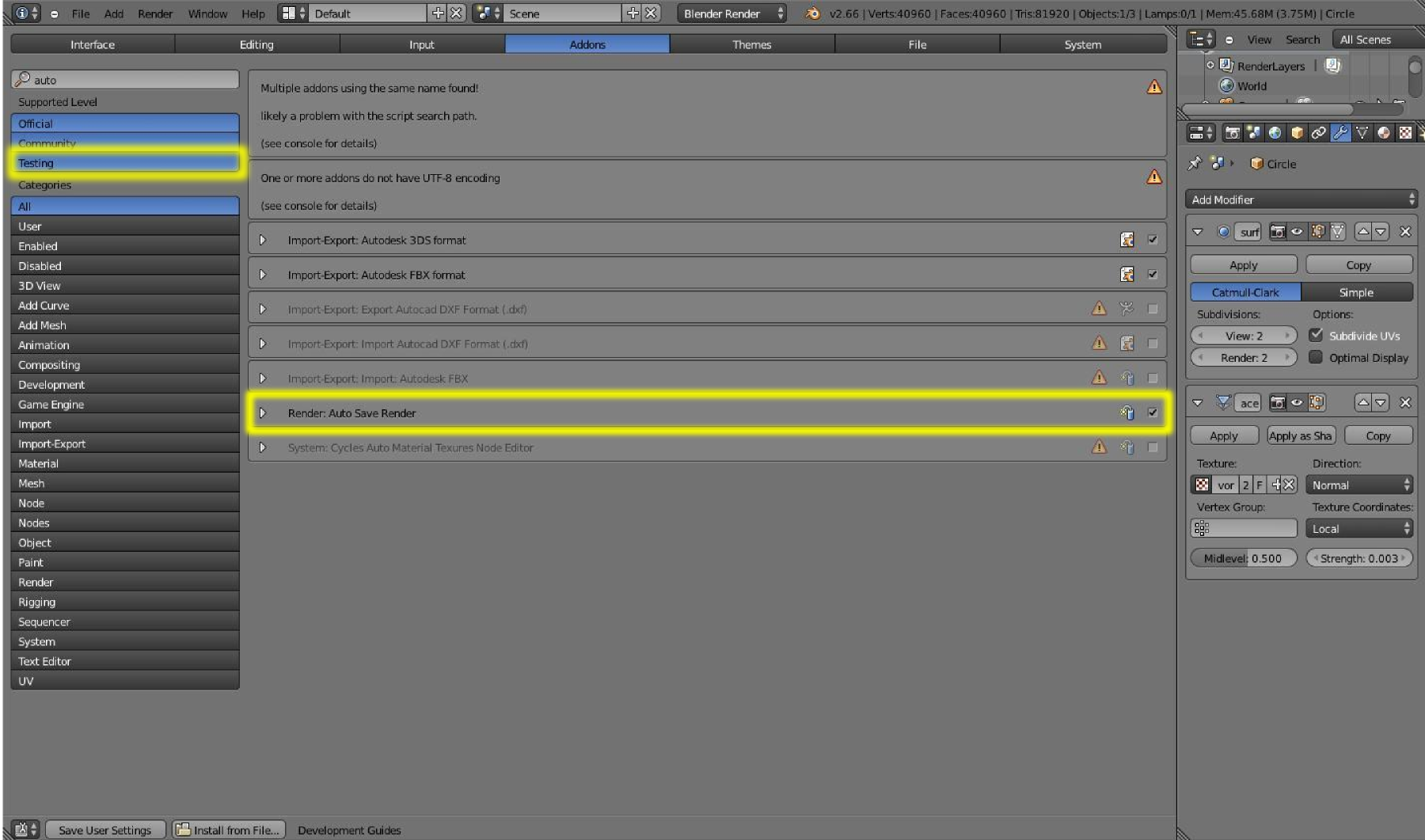Enable Import: Autodesk FBX addon checkbox
Screen dimensions: 1425x840
click(x=1153, y=378)
